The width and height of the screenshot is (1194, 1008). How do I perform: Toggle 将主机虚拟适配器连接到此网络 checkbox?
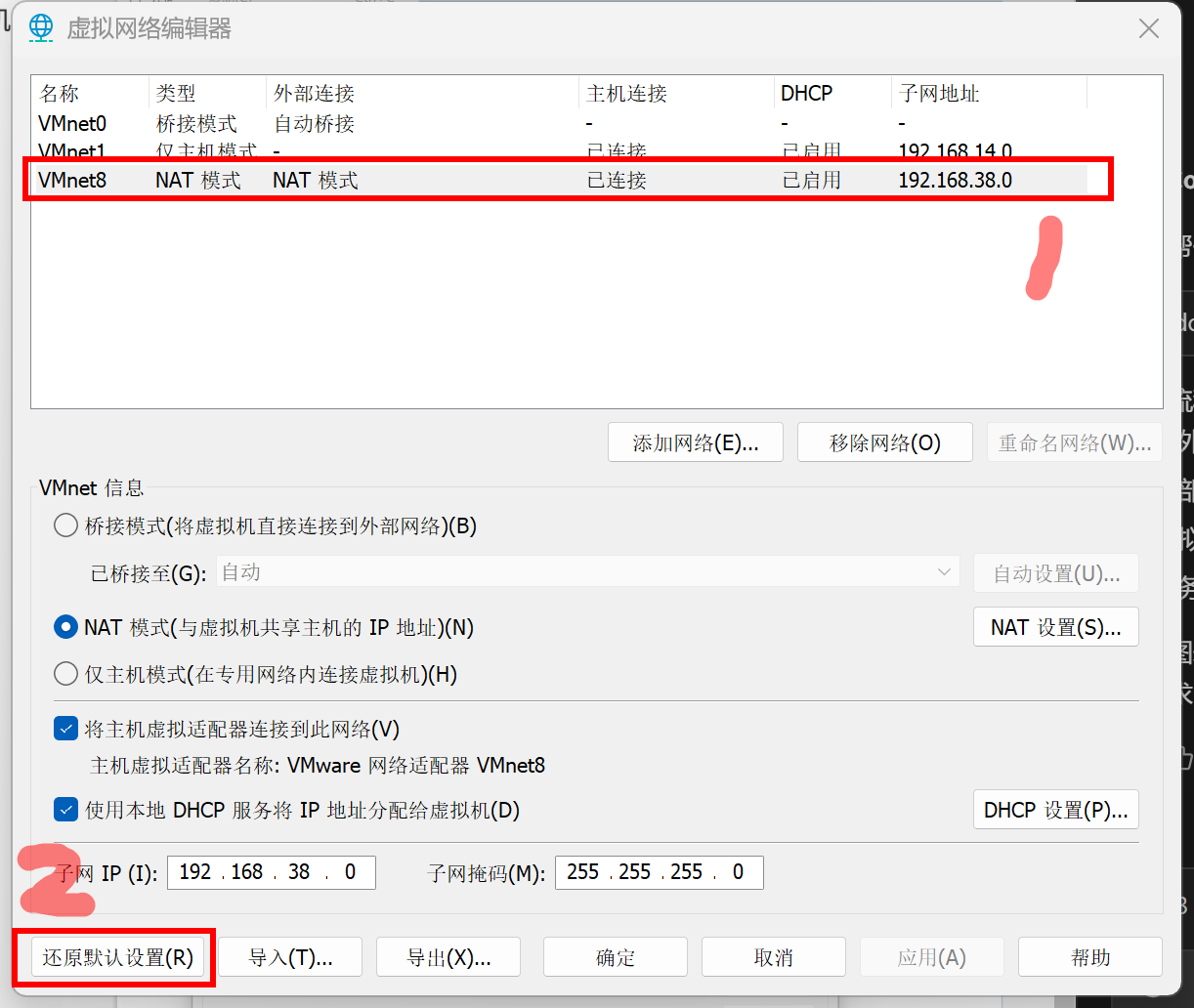coord(66,729)
